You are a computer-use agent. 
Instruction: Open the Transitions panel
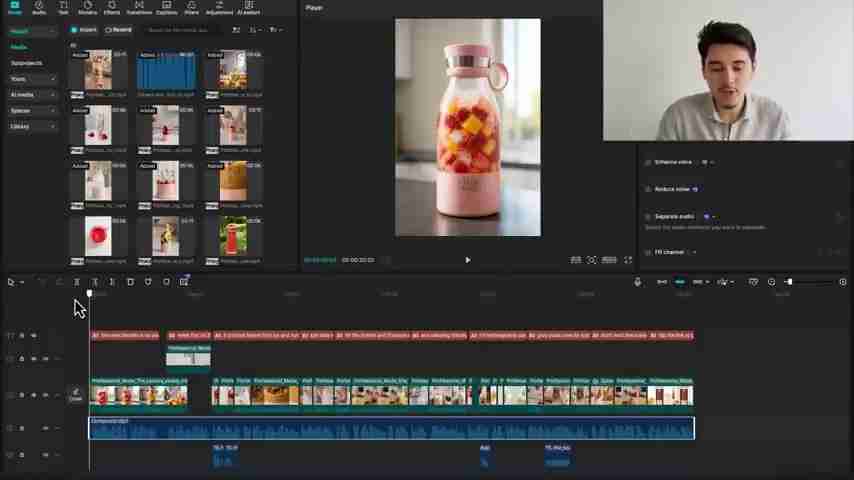coord(139,8)
